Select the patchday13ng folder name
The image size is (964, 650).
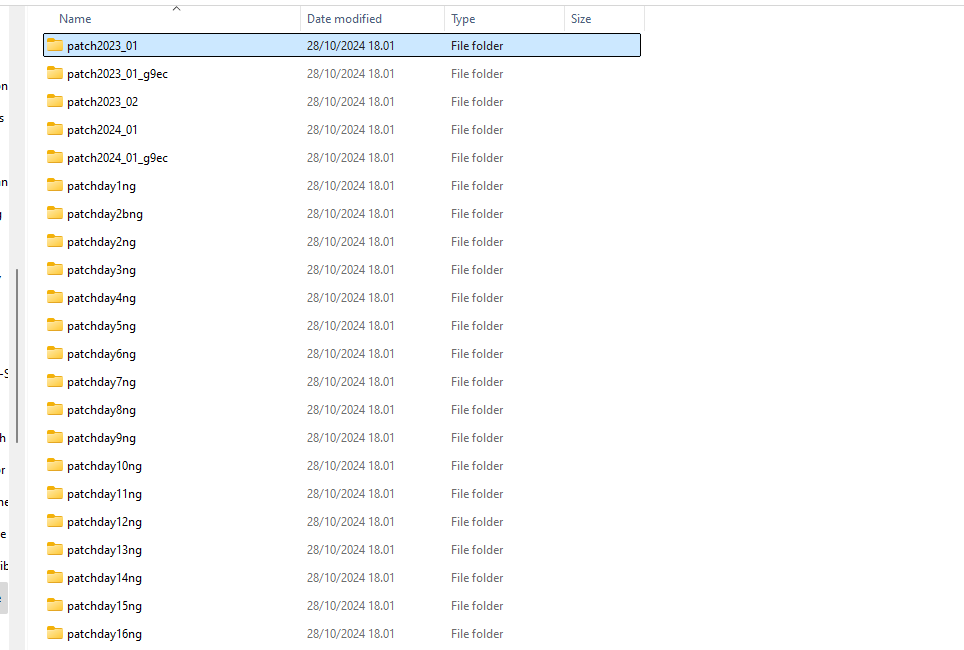pyautogui.click(x=105, y=550)
